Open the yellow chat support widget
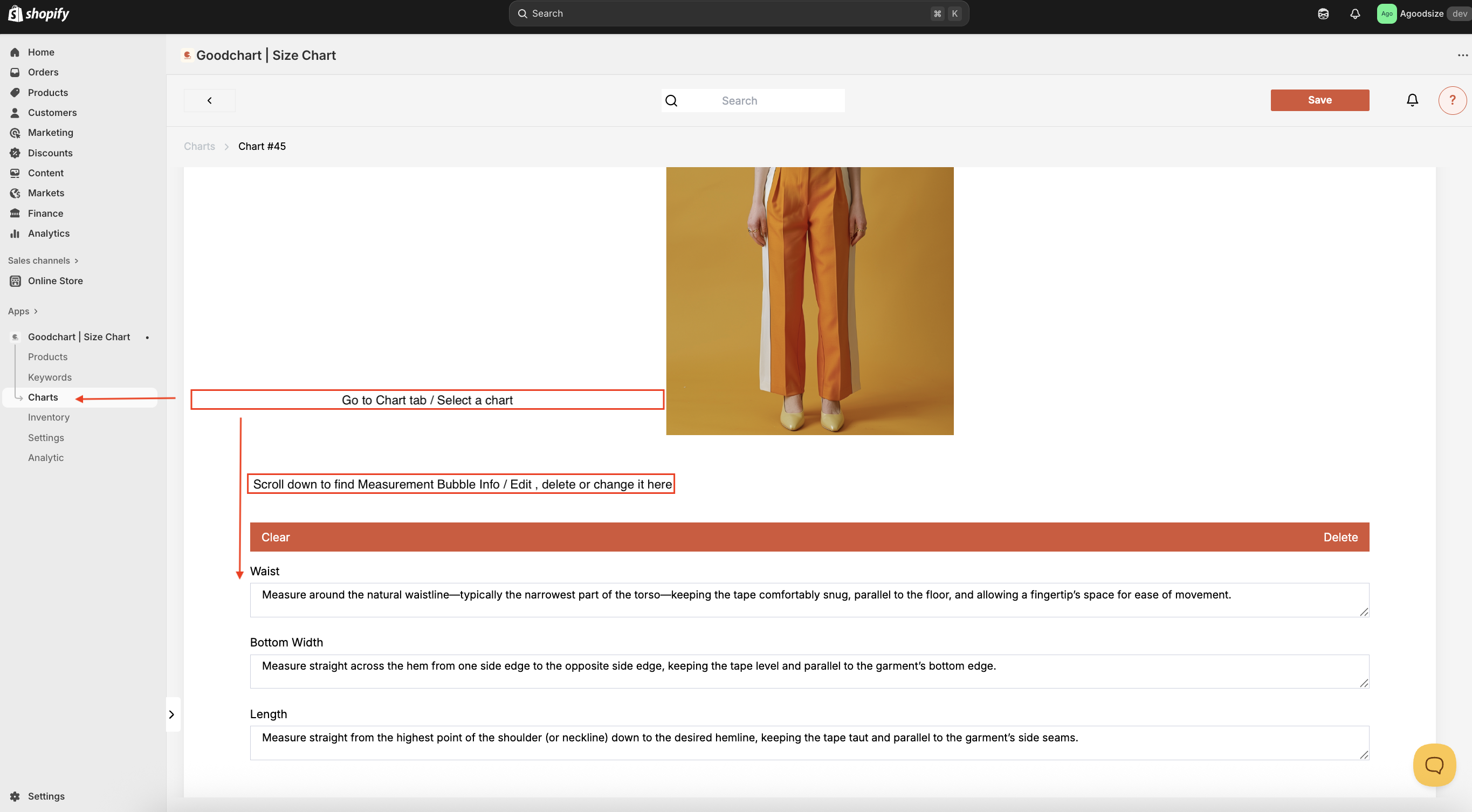1472x812 pixels. [x=1434, y=765]
